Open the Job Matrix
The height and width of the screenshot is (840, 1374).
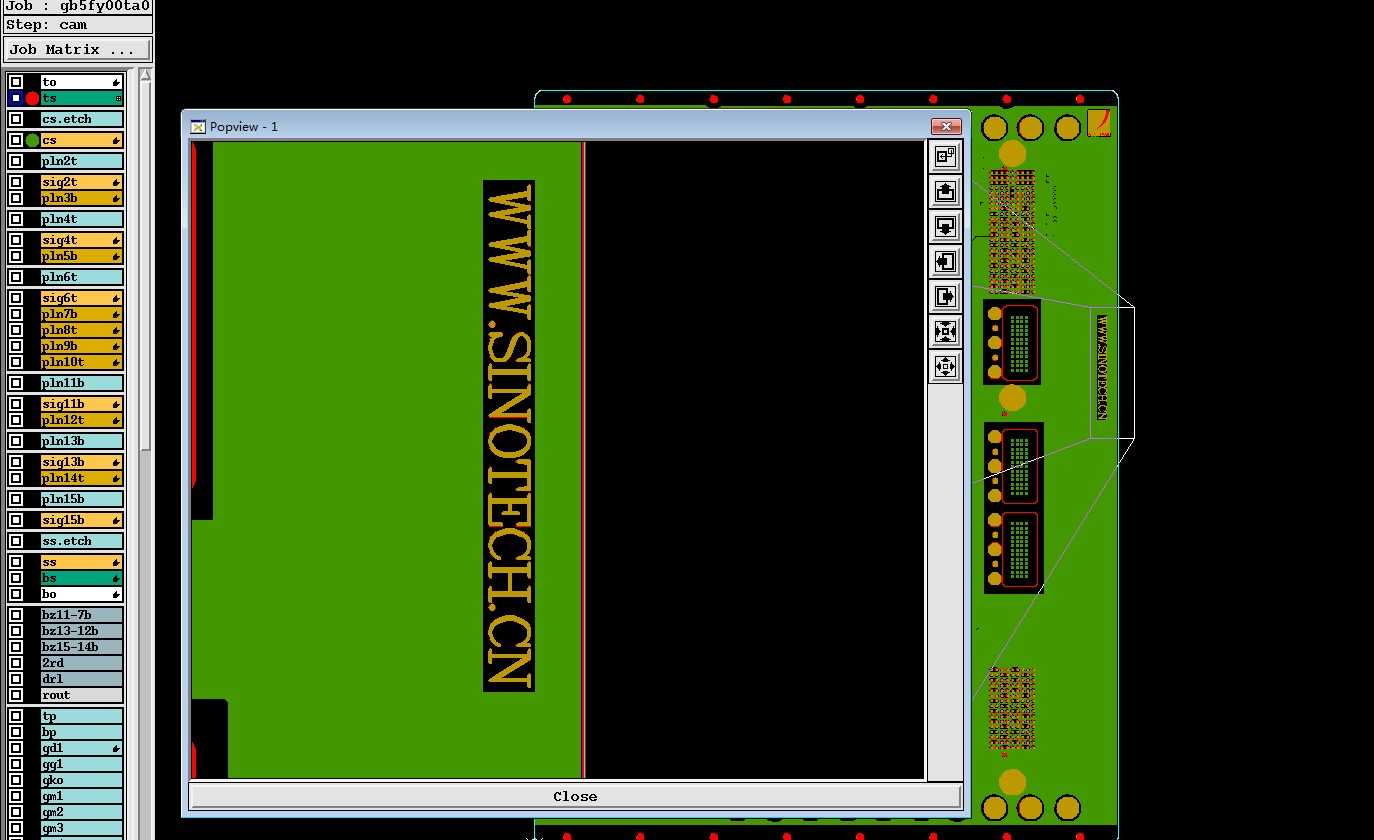[x=77, y=49]
